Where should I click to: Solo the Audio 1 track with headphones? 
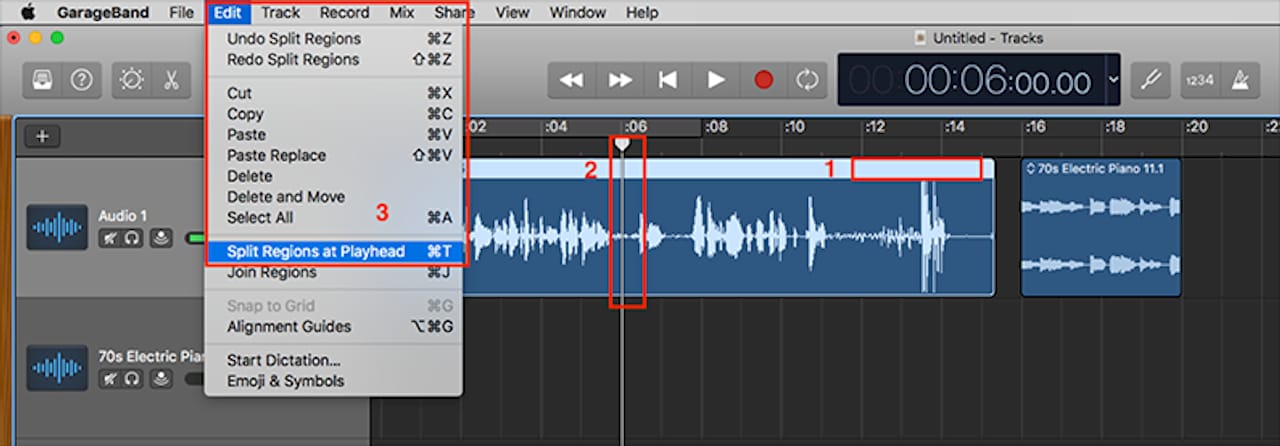click(x=133, y=238)
